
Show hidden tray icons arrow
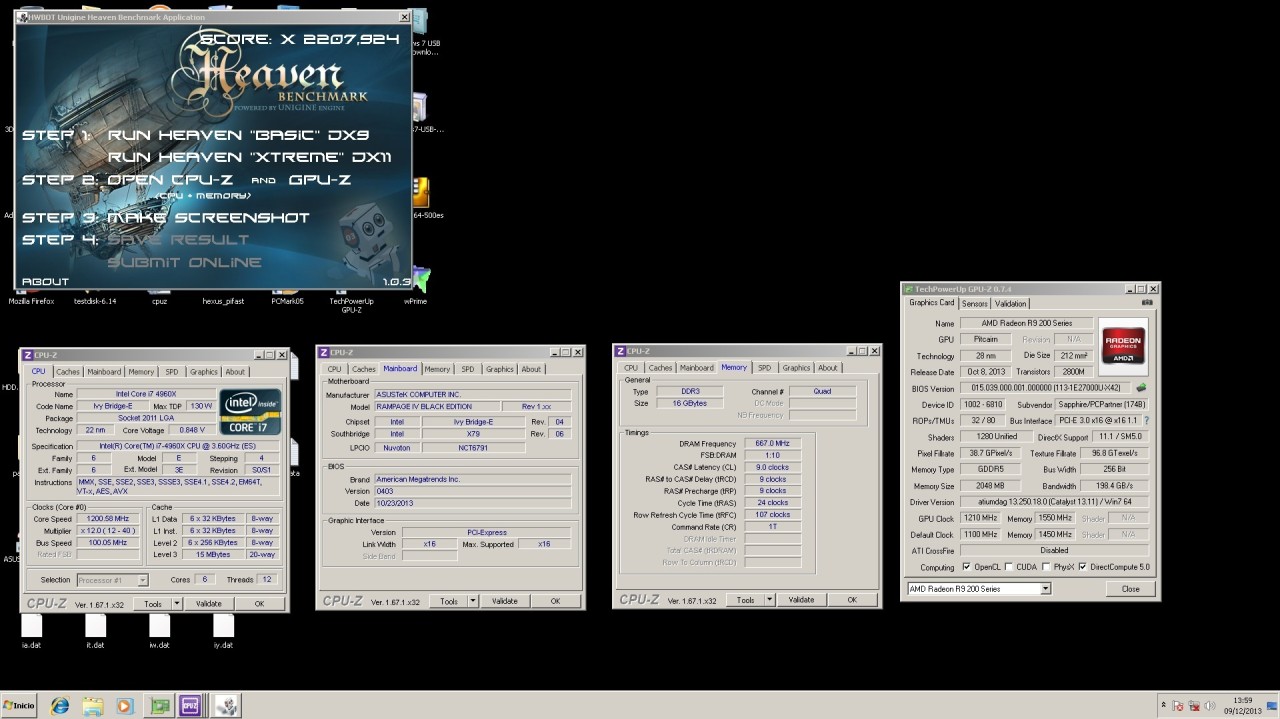[x=1163, y=705]
